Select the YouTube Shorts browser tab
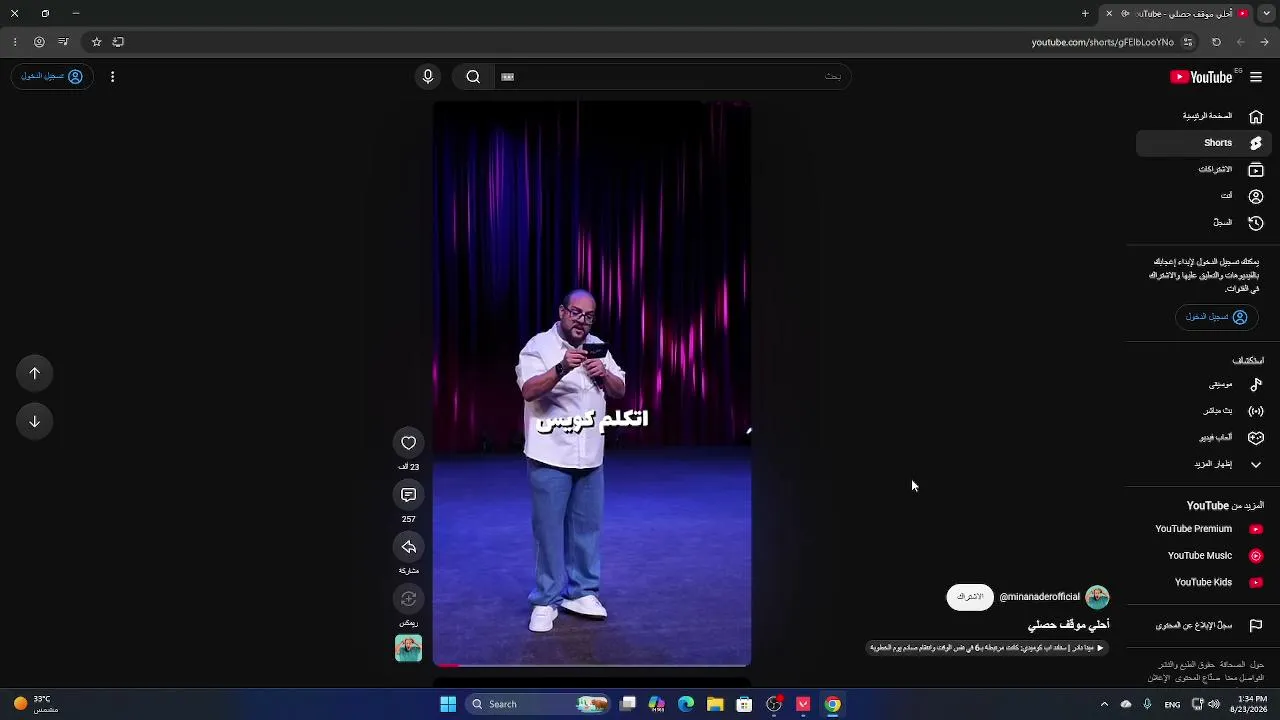 (1178, 14)
